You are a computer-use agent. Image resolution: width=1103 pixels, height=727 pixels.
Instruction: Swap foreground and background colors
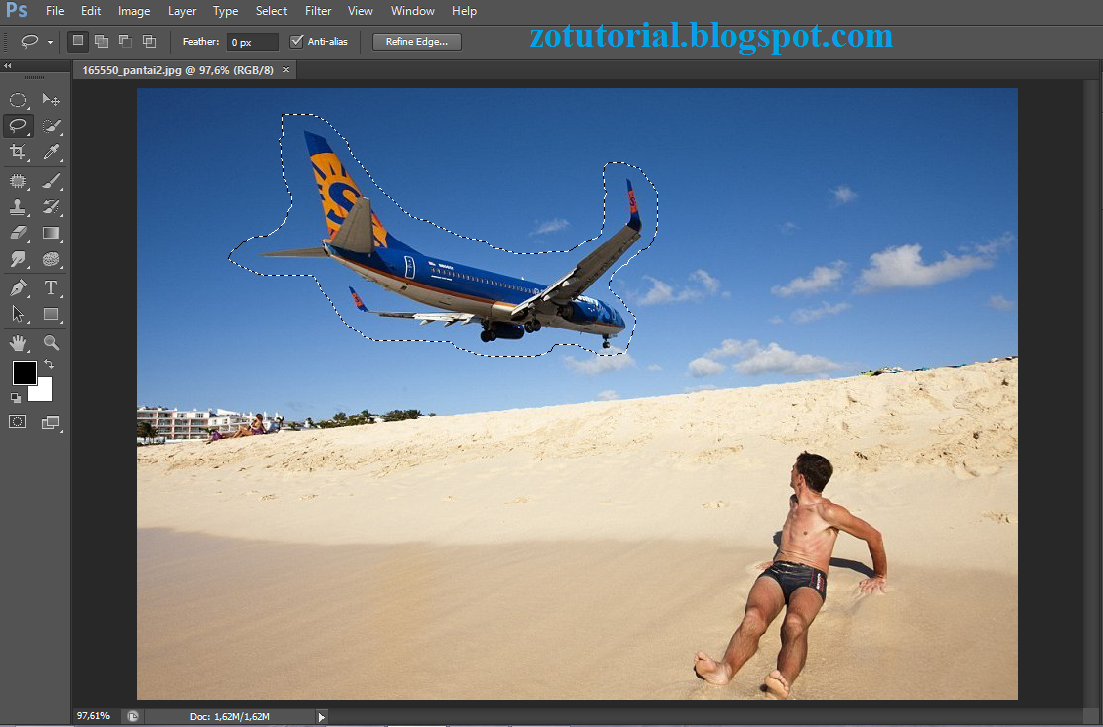49,365
